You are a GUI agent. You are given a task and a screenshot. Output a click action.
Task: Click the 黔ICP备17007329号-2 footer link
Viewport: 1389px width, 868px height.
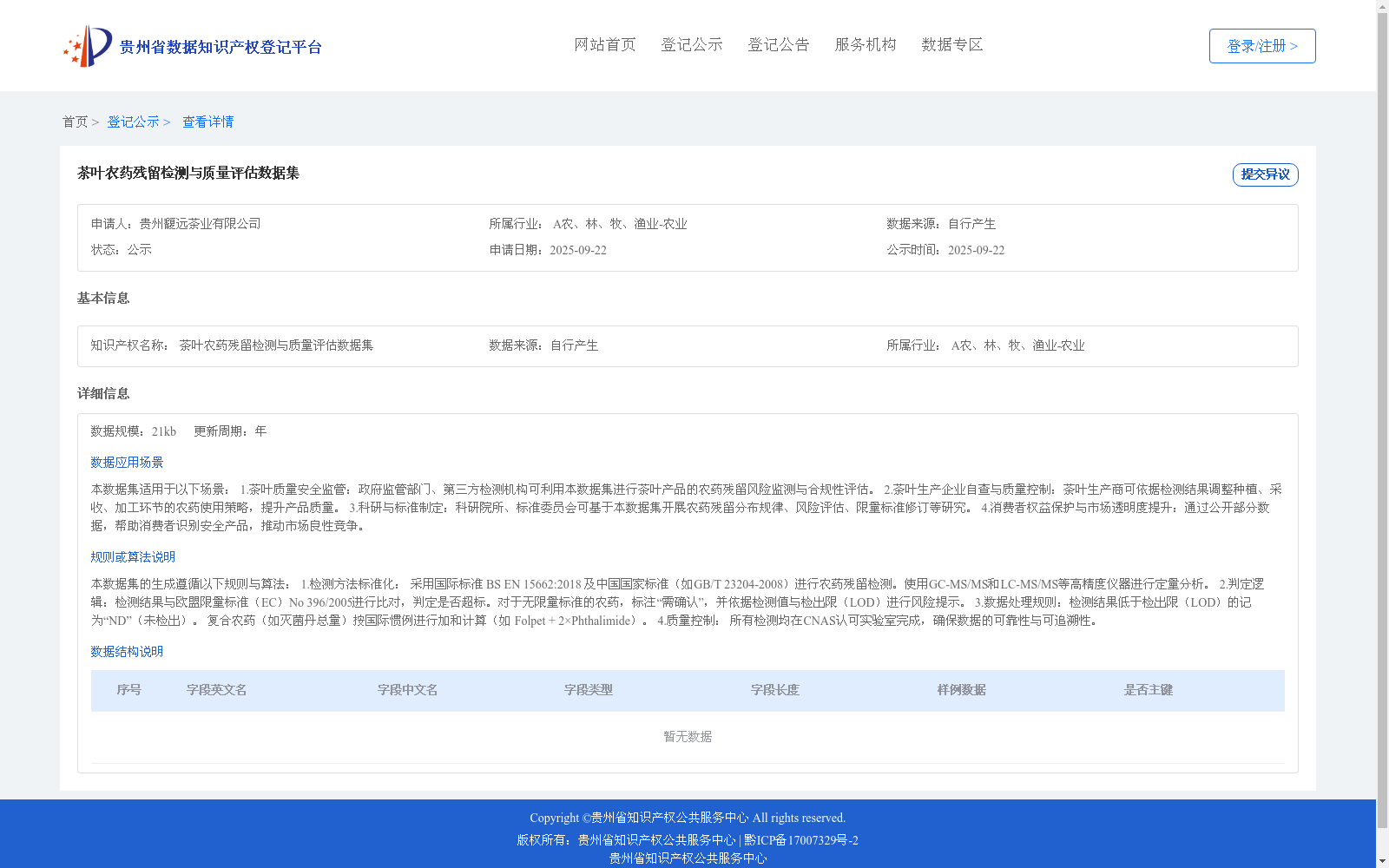(801, 840)
